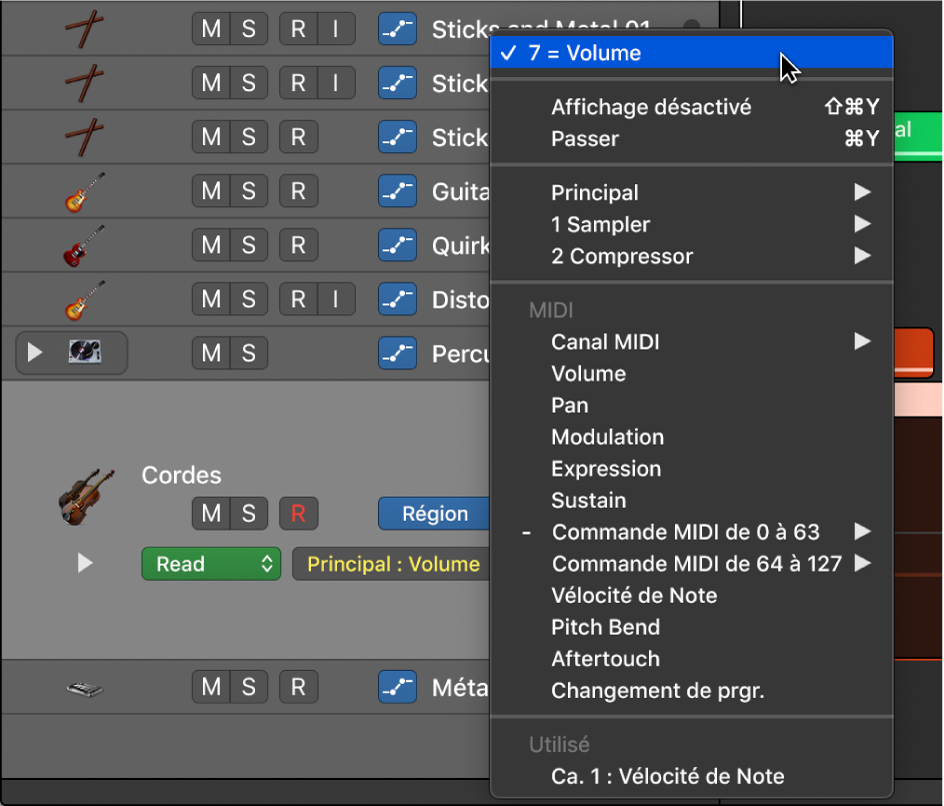Click the sunburst guitar icon on Guita track
The height and width of the screenshot is (806, 944).
pyautogui.click(x=84, y=191)
